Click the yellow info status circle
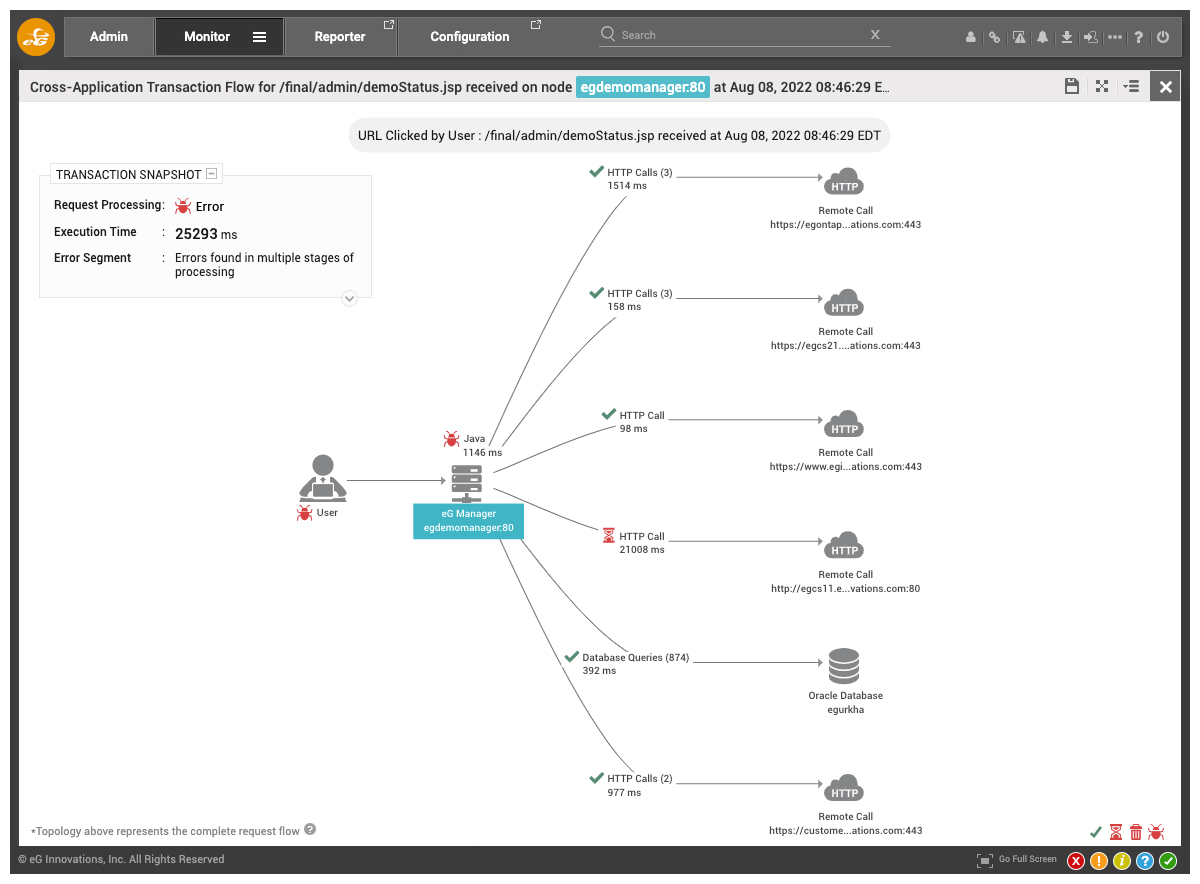The height and width of the screenshot is (884, 1200). tap(1122, 860)
